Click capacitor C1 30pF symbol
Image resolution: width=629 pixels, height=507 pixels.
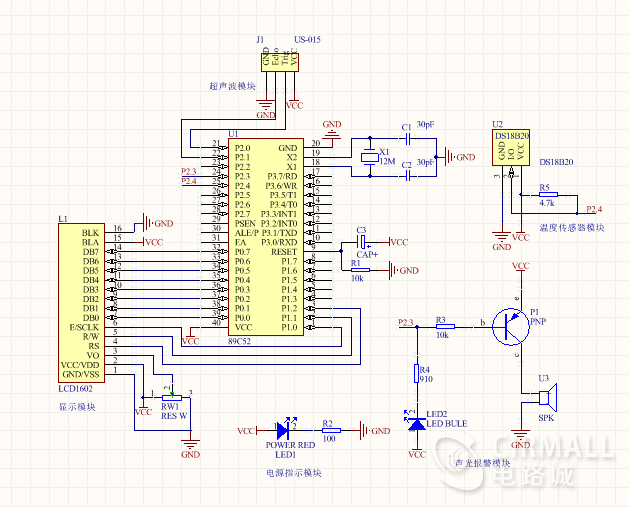(408, 139)
